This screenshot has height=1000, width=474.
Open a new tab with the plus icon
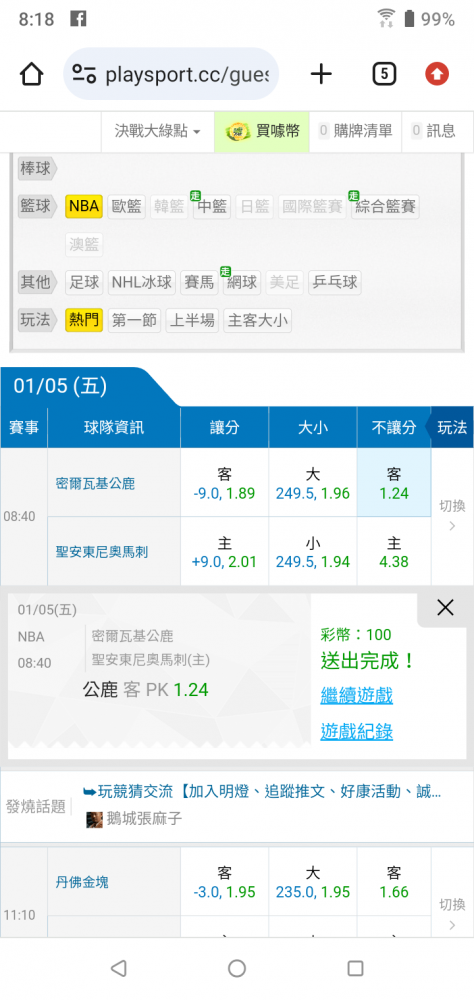click(321, 75)
